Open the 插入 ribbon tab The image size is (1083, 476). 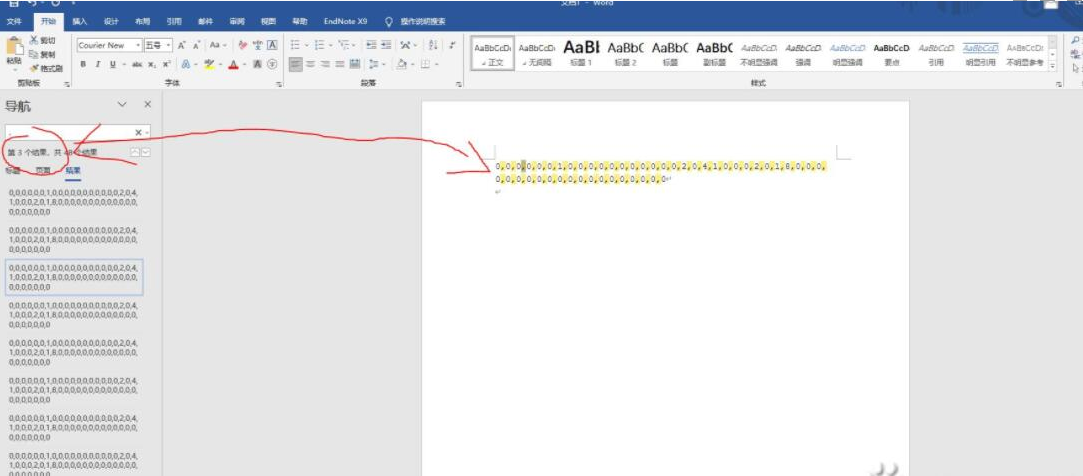point(79,21)
